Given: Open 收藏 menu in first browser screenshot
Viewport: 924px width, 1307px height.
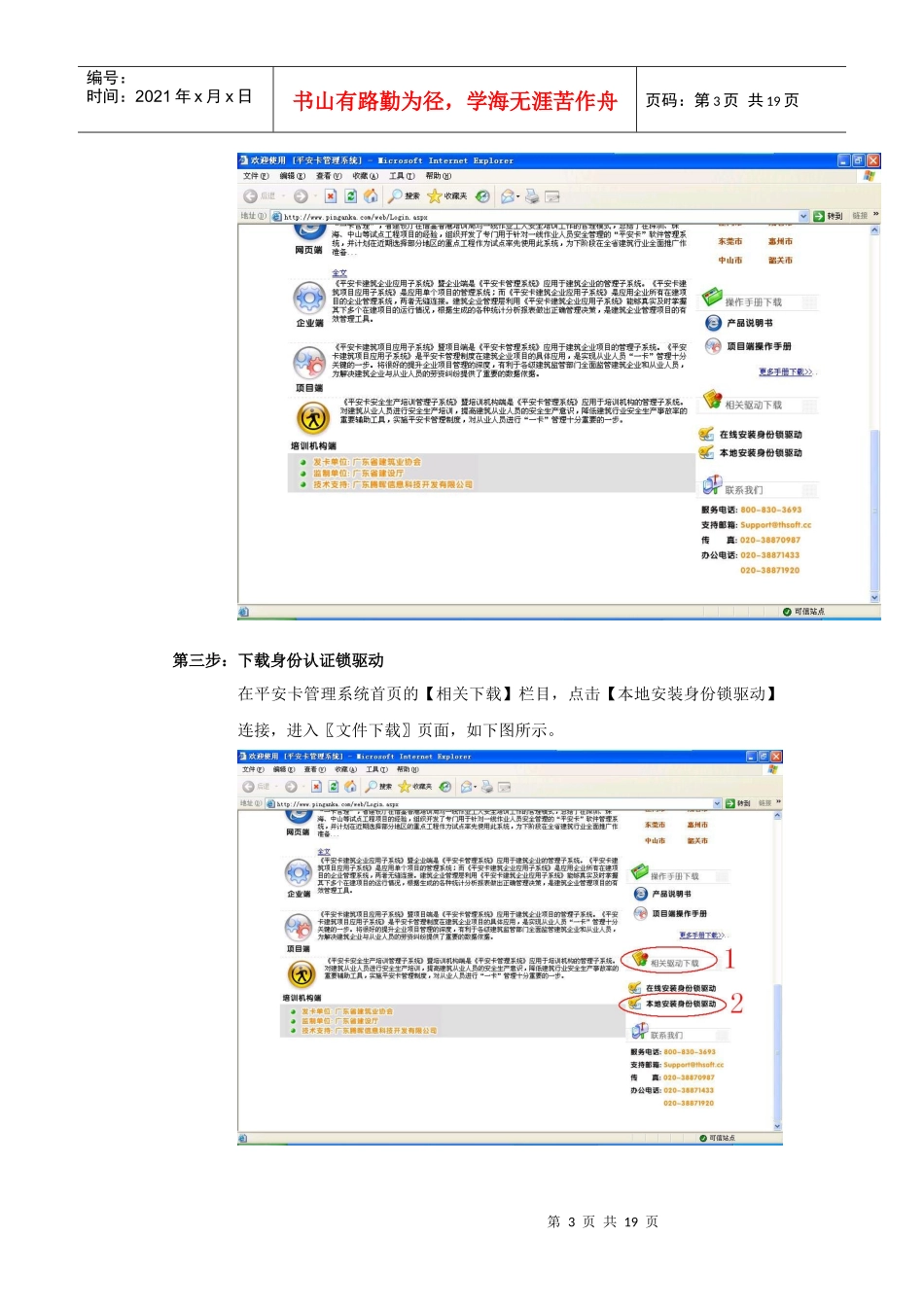Looking at the screenshot, I should tap(366, 176).
